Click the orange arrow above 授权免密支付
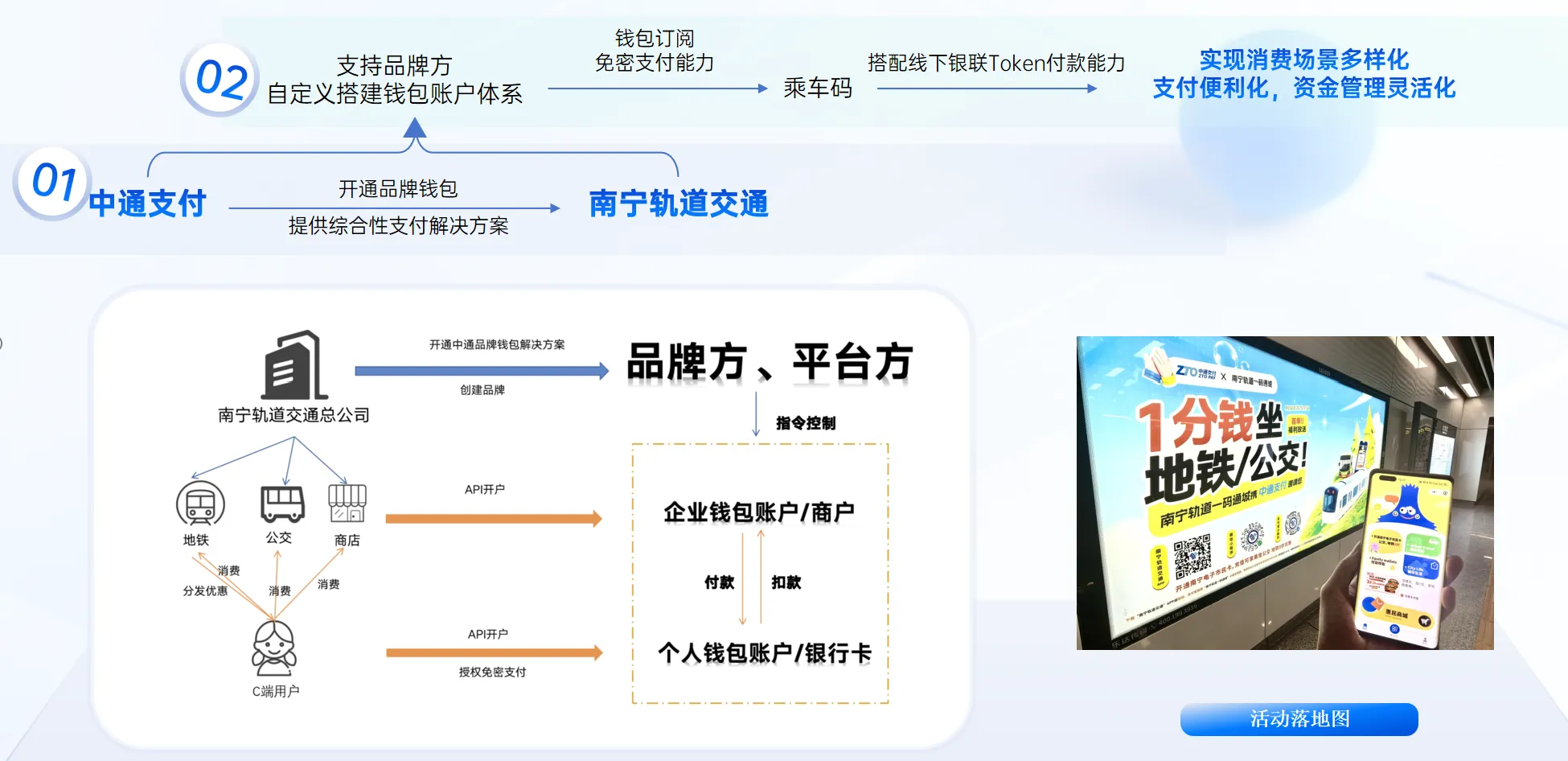Screen dimensions: 1568x761 coord(493,653)
